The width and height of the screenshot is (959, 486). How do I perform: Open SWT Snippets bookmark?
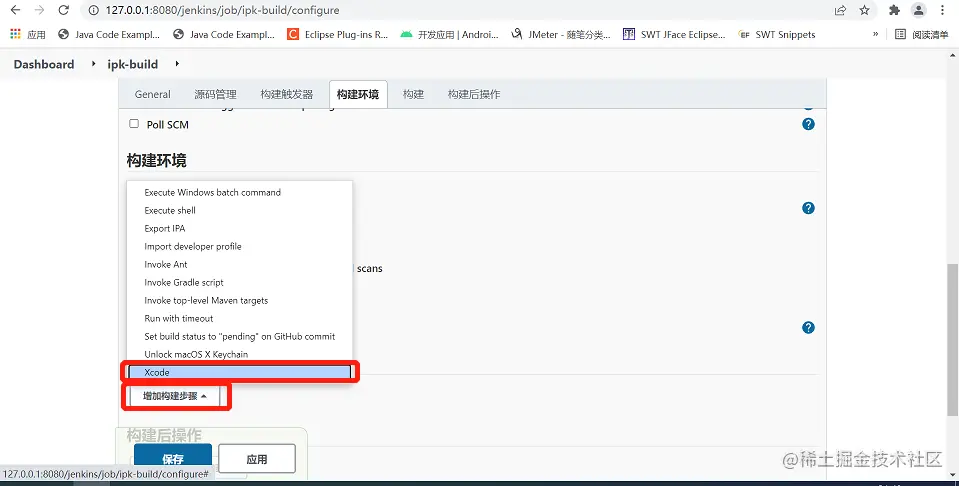777,35
